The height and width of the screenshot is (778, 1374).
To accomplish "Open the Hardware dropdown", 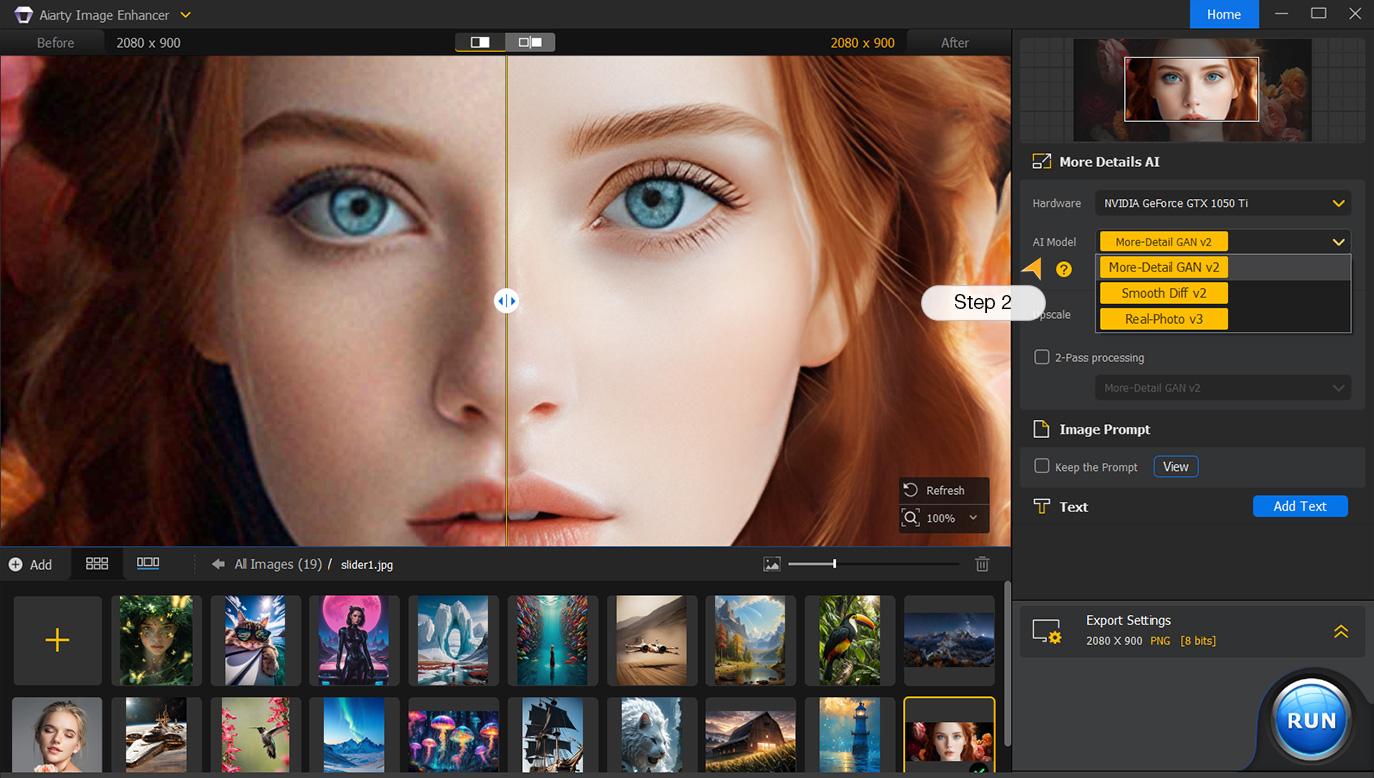I will click(x=1222, y=203).
